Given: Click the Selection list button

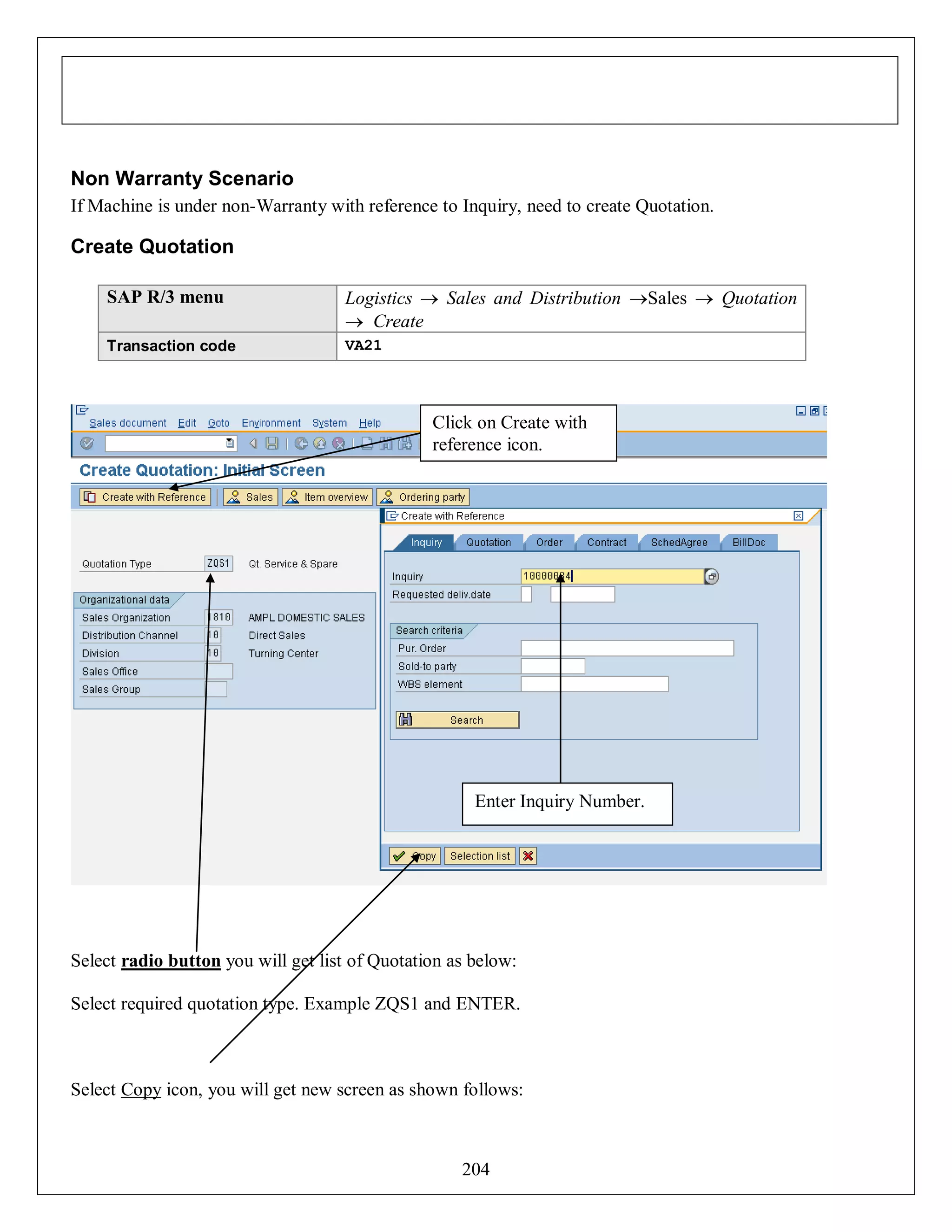Looking at the screenshot, I should [x=479, y=856].
